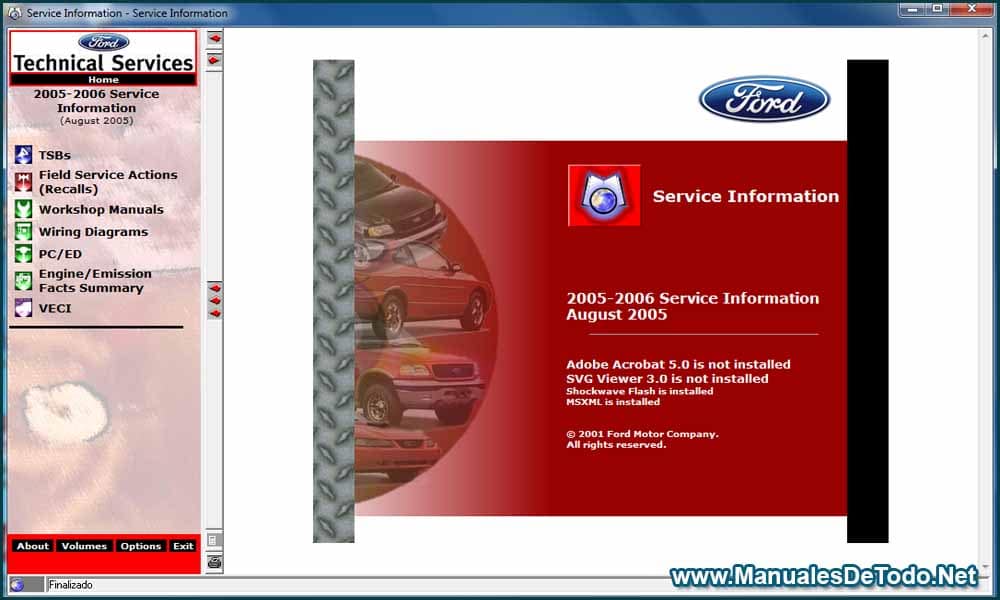Click the Engine/Emission Facts Summary icon
Screen dimensions: 1000x600
click(22, 281)
